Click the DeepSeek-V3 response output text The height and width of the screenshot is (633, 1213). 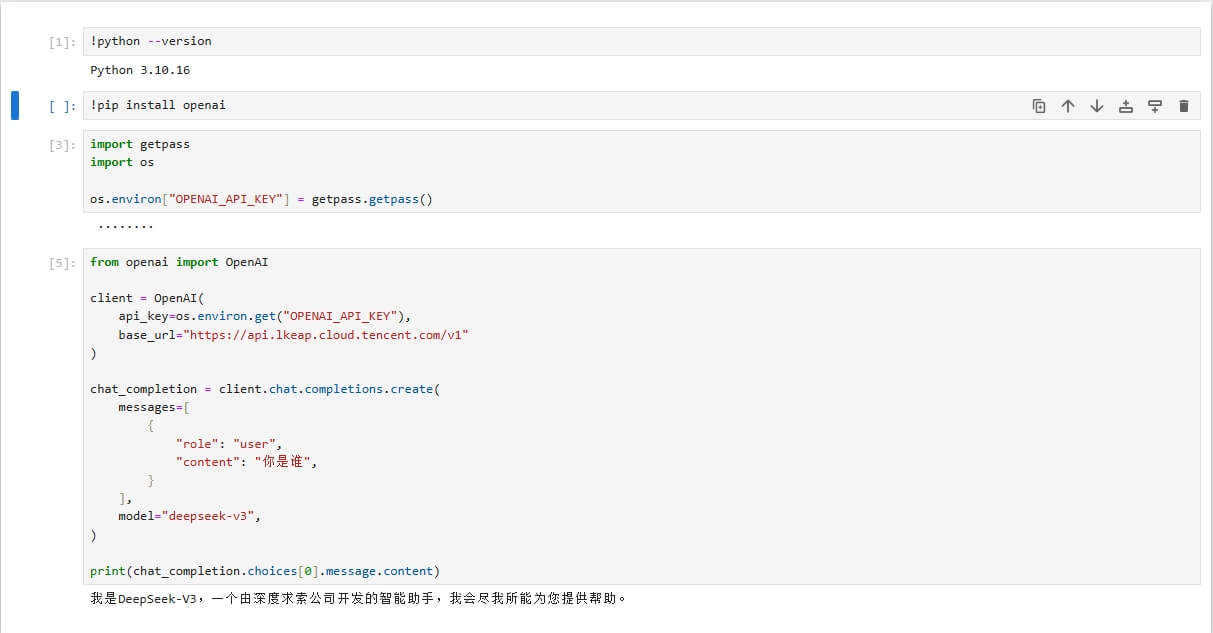pyautogui.click(x=353, y=597)
